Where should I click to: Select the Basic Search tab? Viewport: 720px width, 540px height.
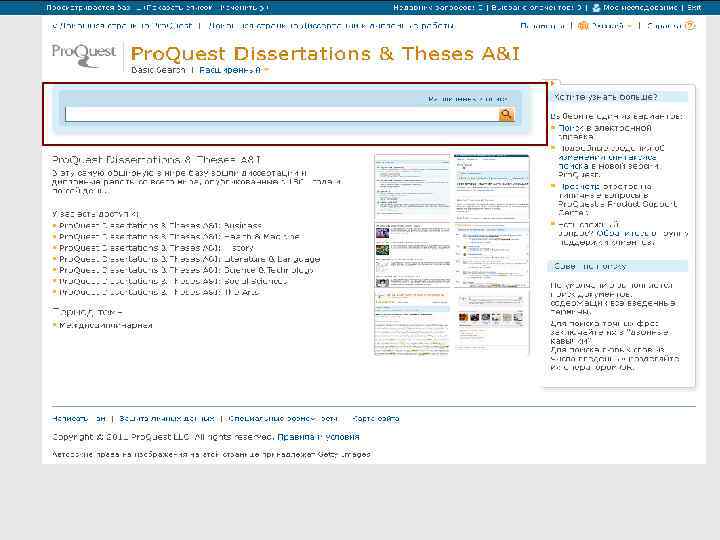pyautogui.click(x=158, y=70)
